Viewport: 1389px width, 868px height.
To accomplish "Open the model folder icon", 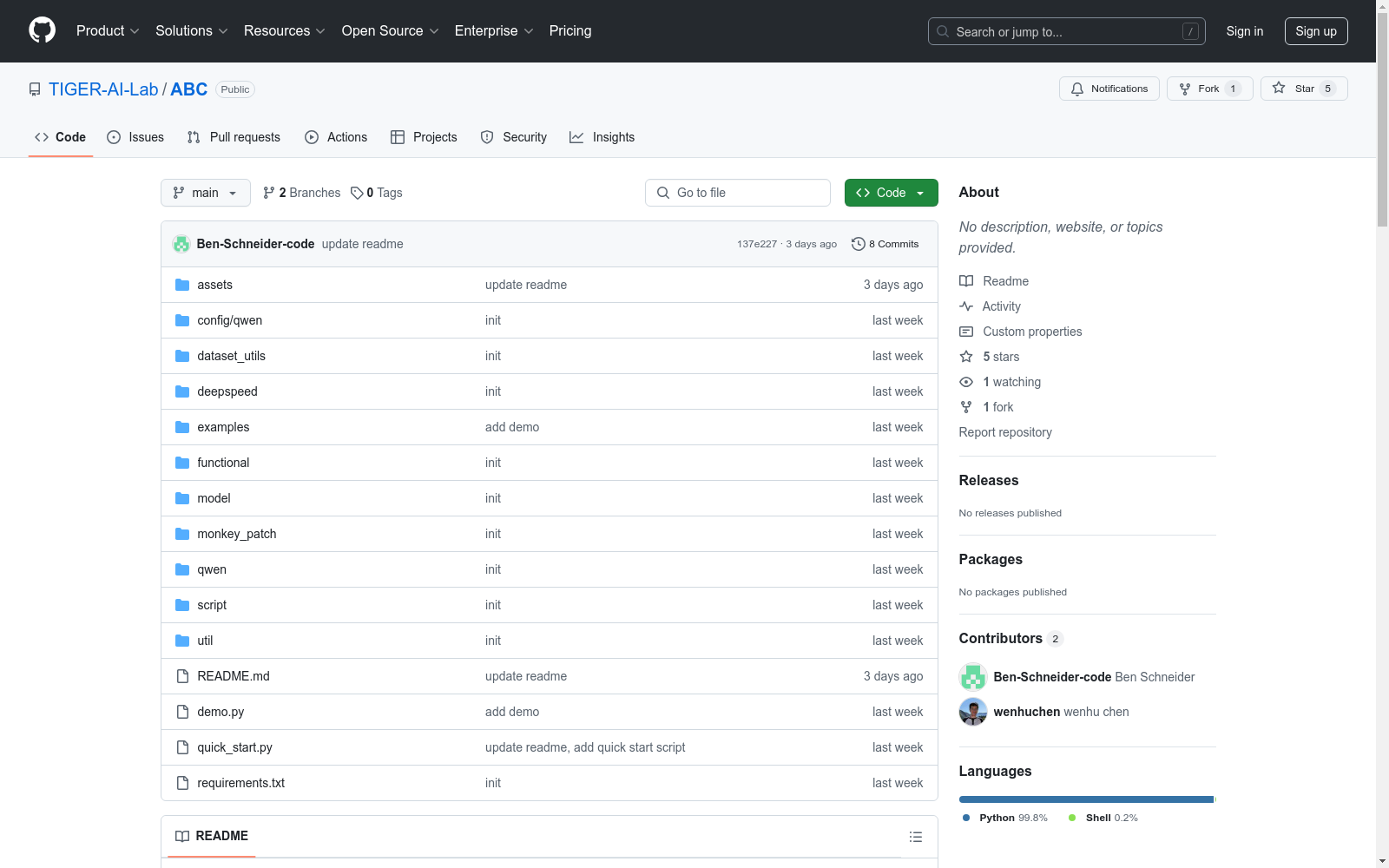I will (x=182, y=498).
